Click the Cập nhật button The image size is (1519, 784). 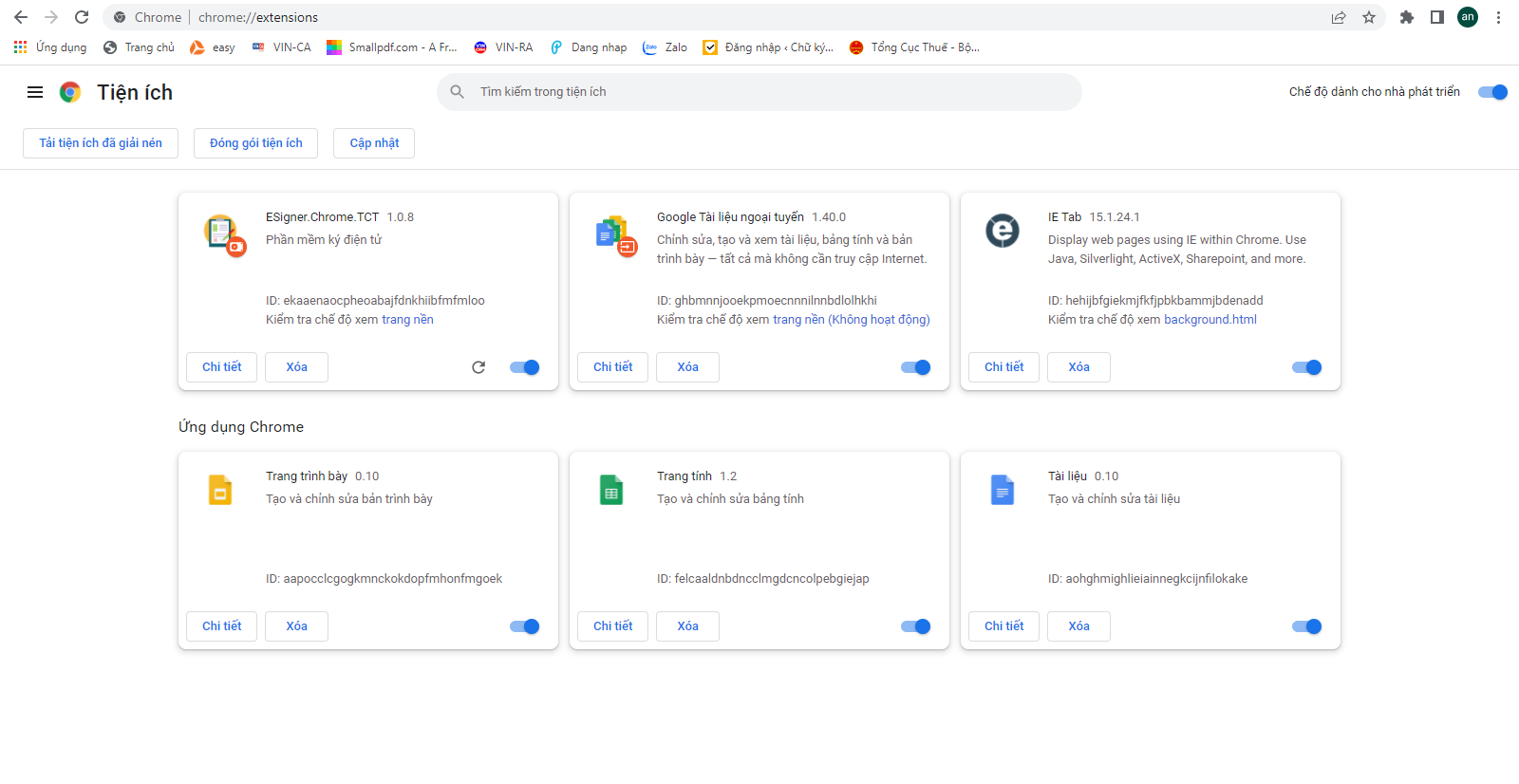(x=374, y=143)
